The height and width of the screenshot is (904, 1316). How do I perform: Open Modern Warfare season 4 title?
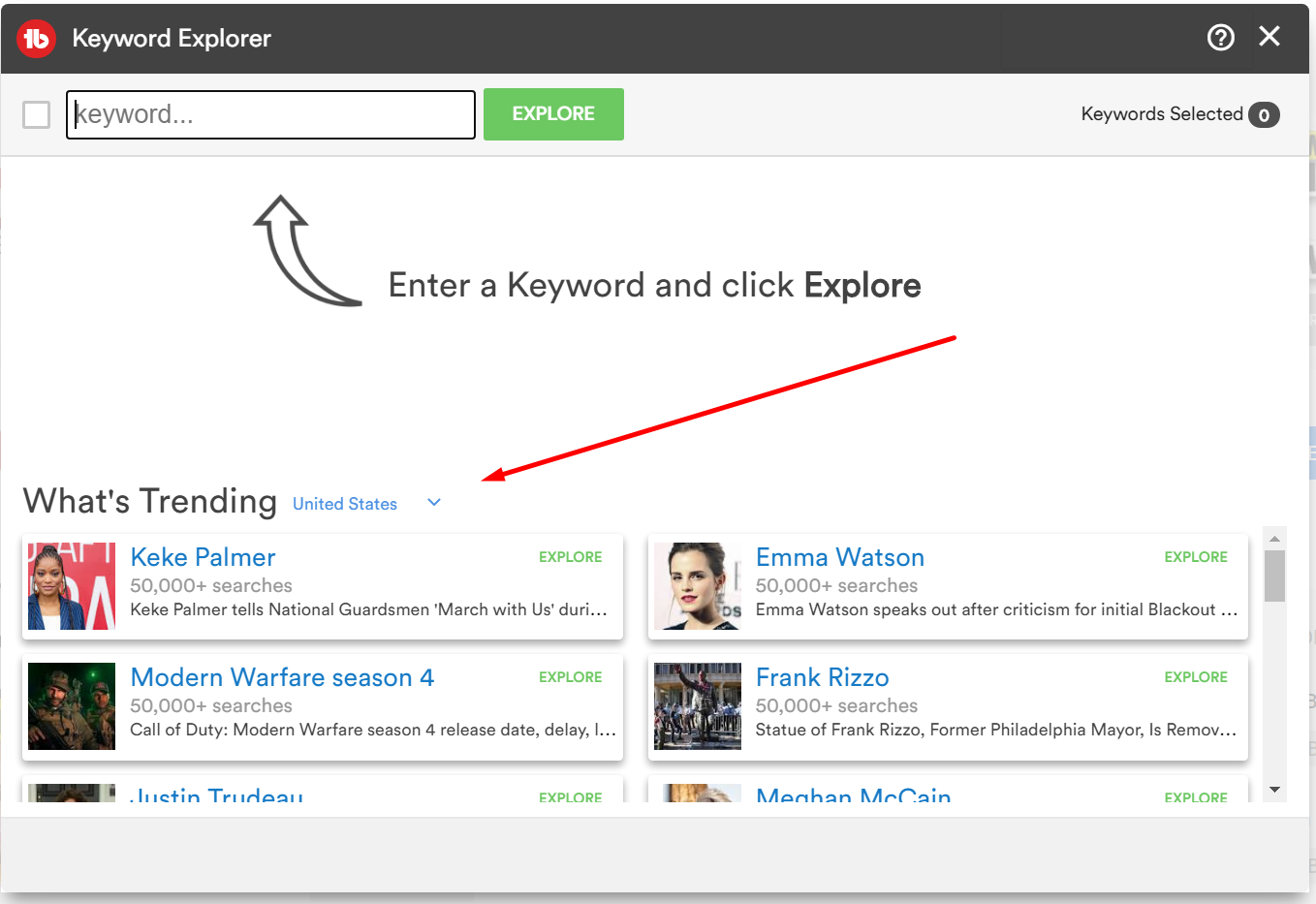[282, 677]
